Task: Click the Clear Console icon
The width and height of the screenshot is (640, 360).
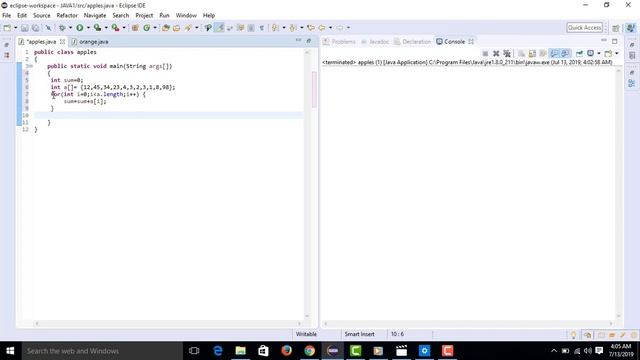Action: click(521, 53)
